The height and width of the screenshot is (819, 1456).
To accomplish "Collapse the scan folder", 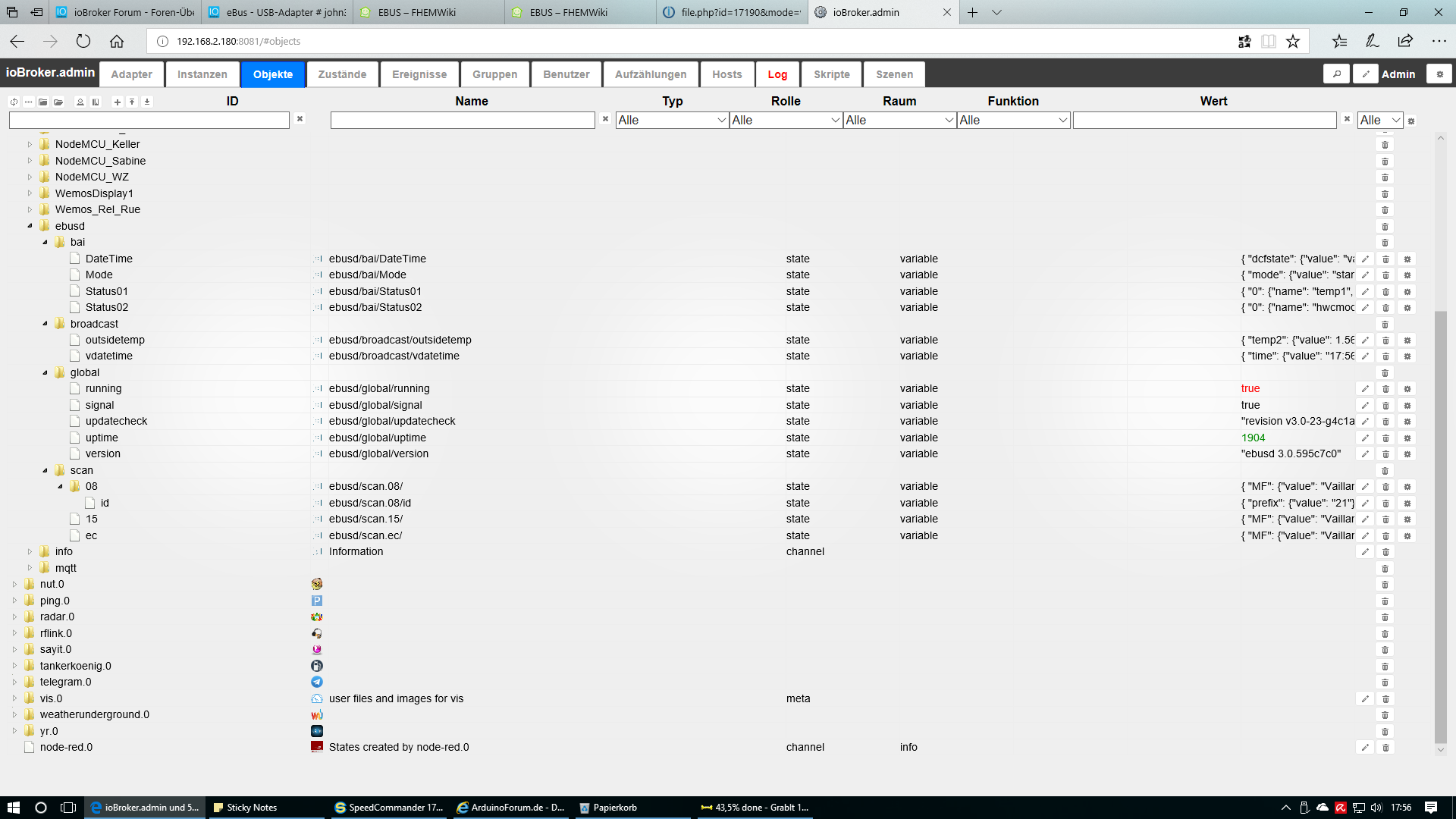I will click(45, 471).
